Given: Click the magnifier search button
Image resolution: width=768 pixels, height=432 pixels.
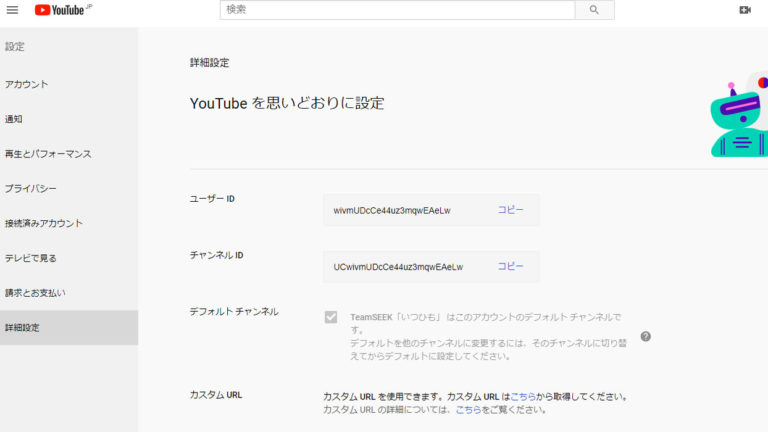Looking at the screenshot, I should (594, 10).
